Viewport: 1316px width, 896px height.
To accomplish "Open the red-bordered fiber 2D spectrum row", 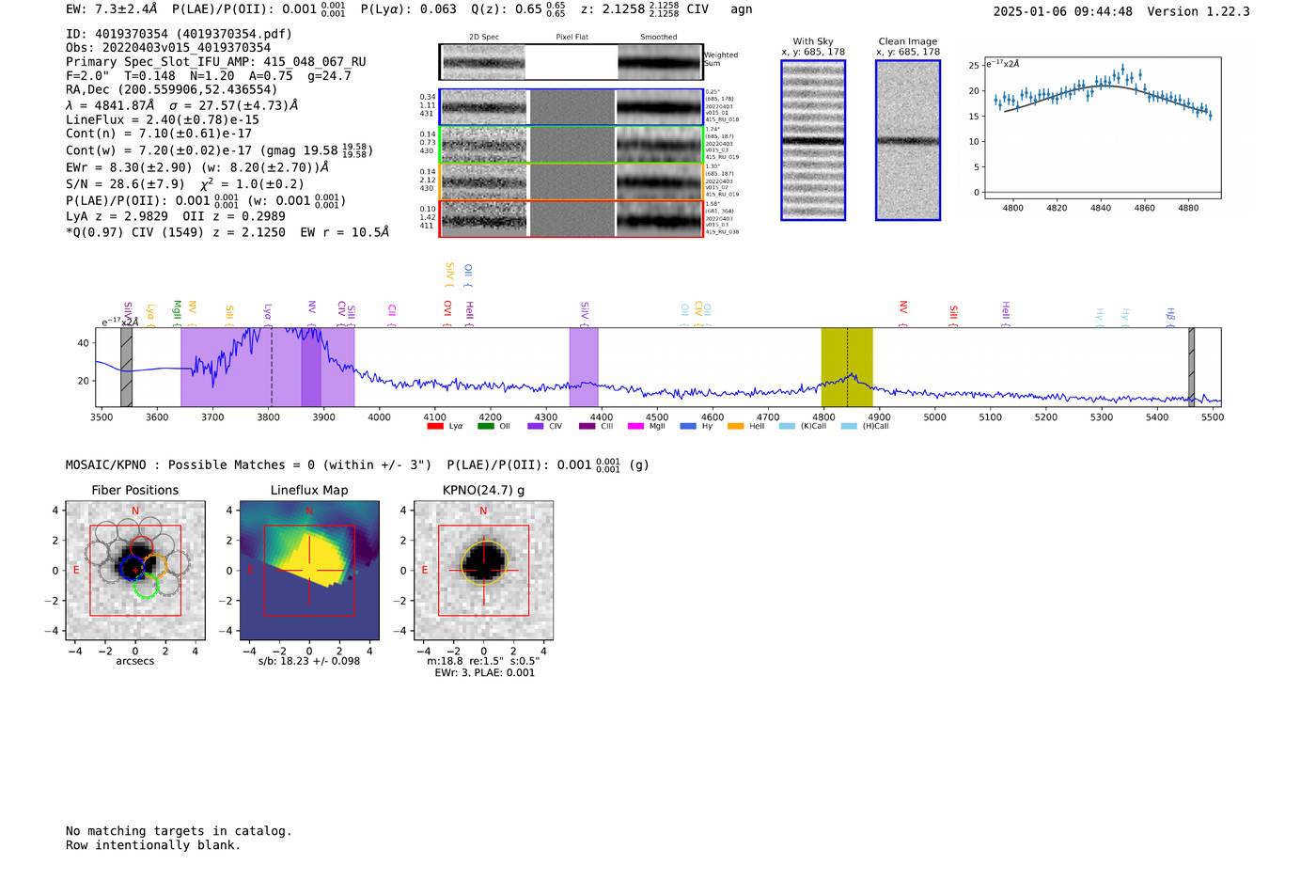I will click(572, 218).
